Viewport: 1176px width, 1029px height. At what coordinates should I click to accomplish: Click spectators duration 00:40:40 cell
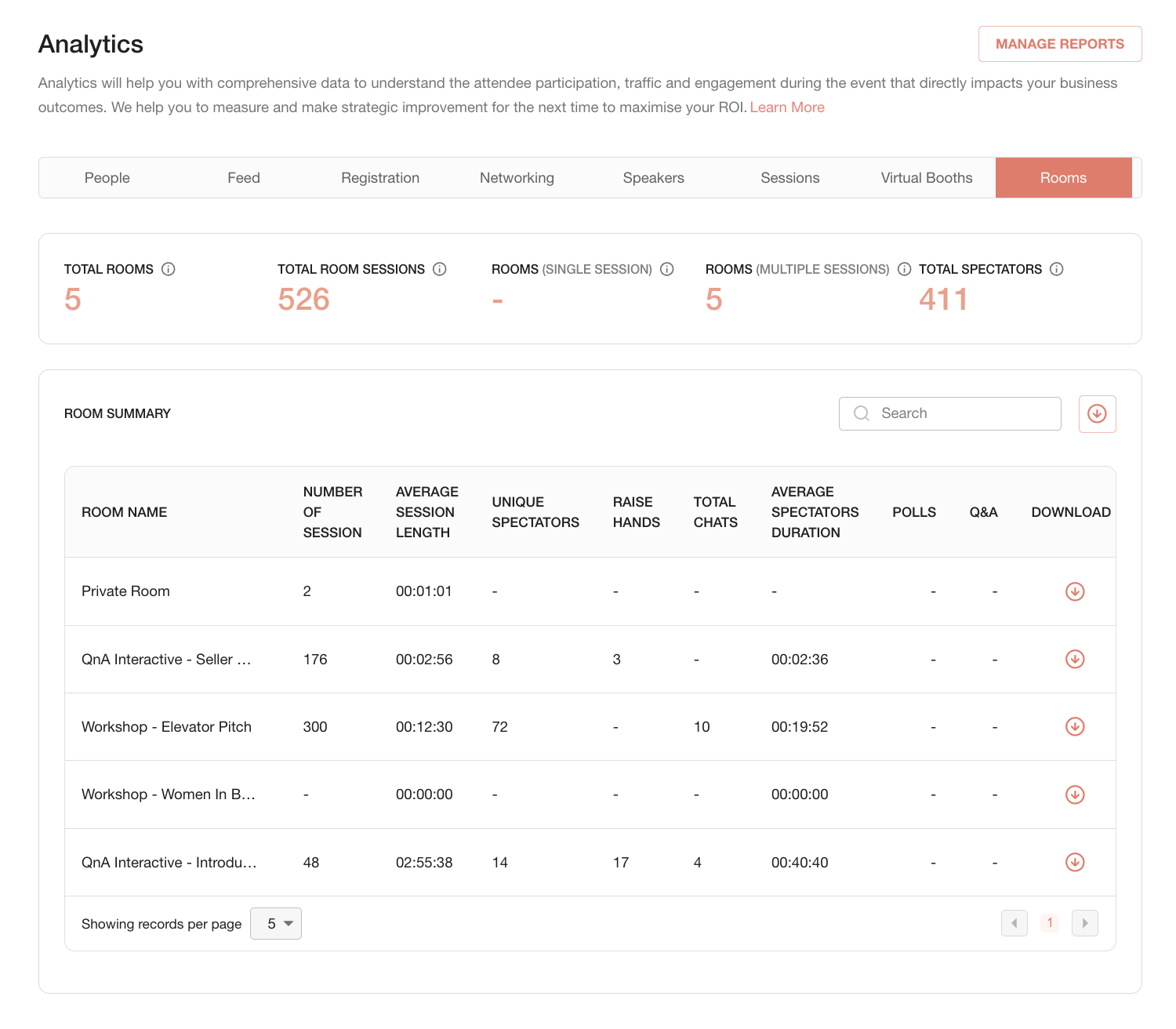click(x=800, y=863)
